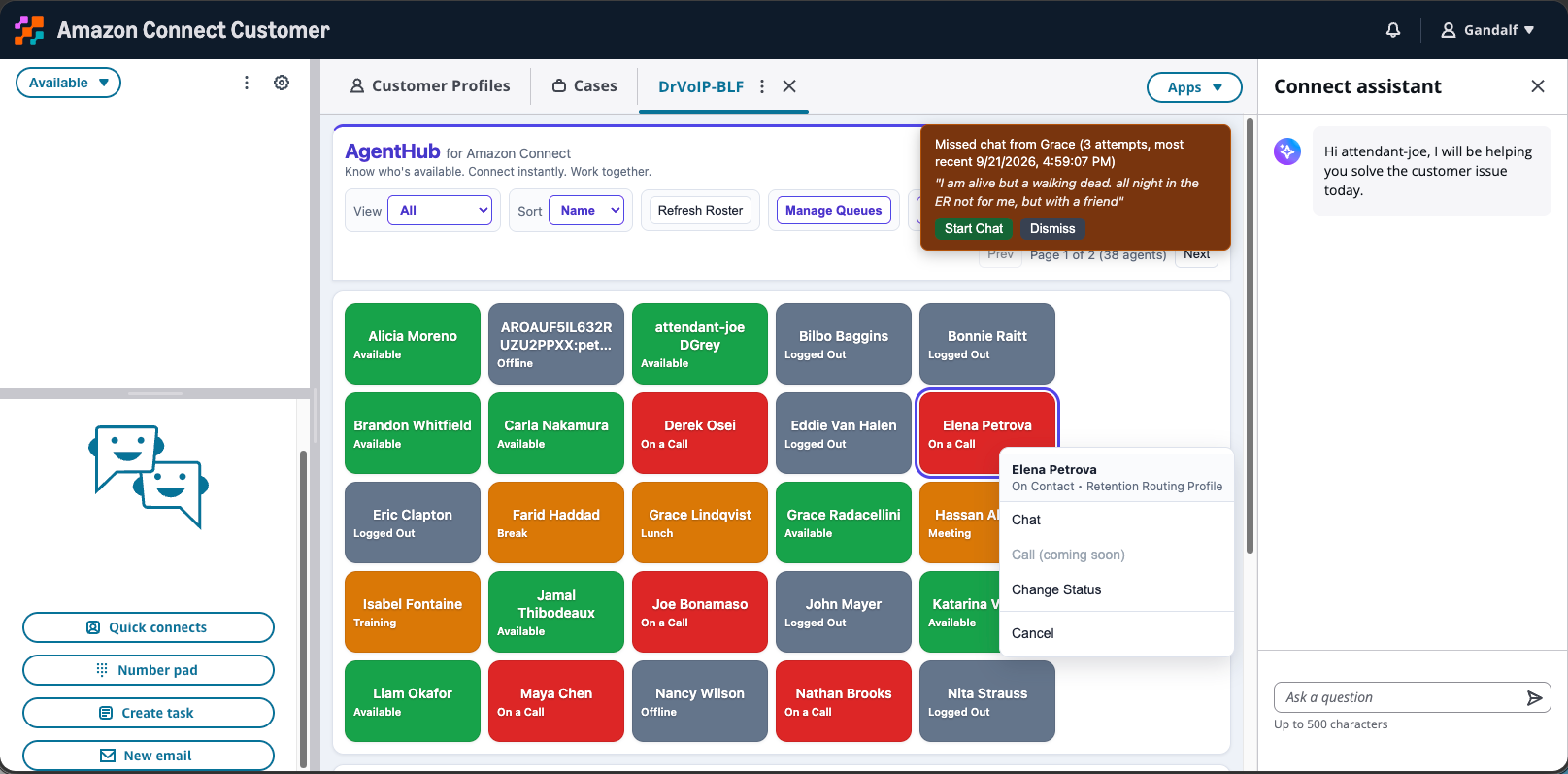Select Change Status in the context menu
Screen dimensions: 1568x774
pos(1117,589)
